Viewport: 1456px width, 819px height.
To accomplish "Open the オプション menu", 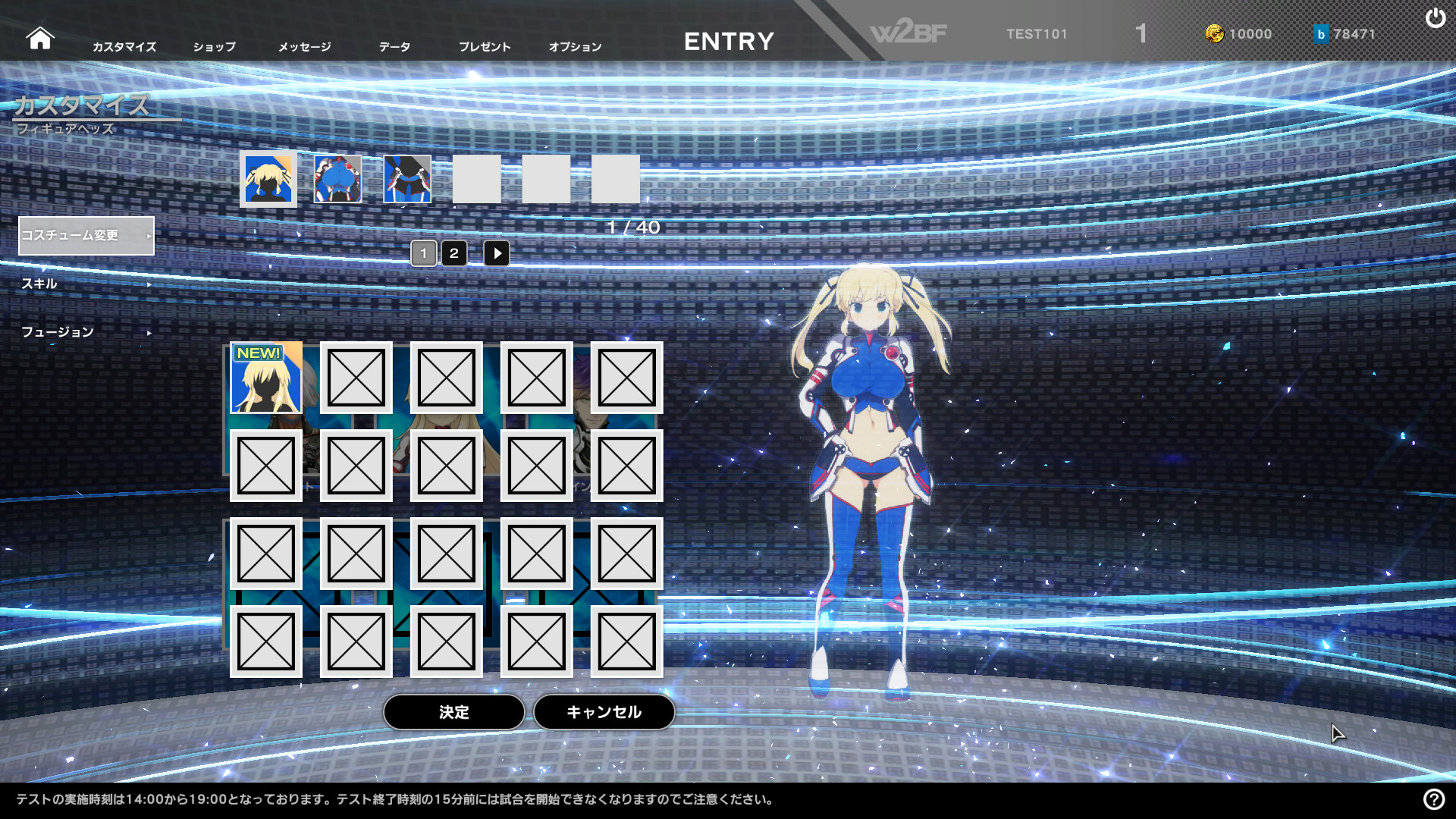I will tap(575, 46).
